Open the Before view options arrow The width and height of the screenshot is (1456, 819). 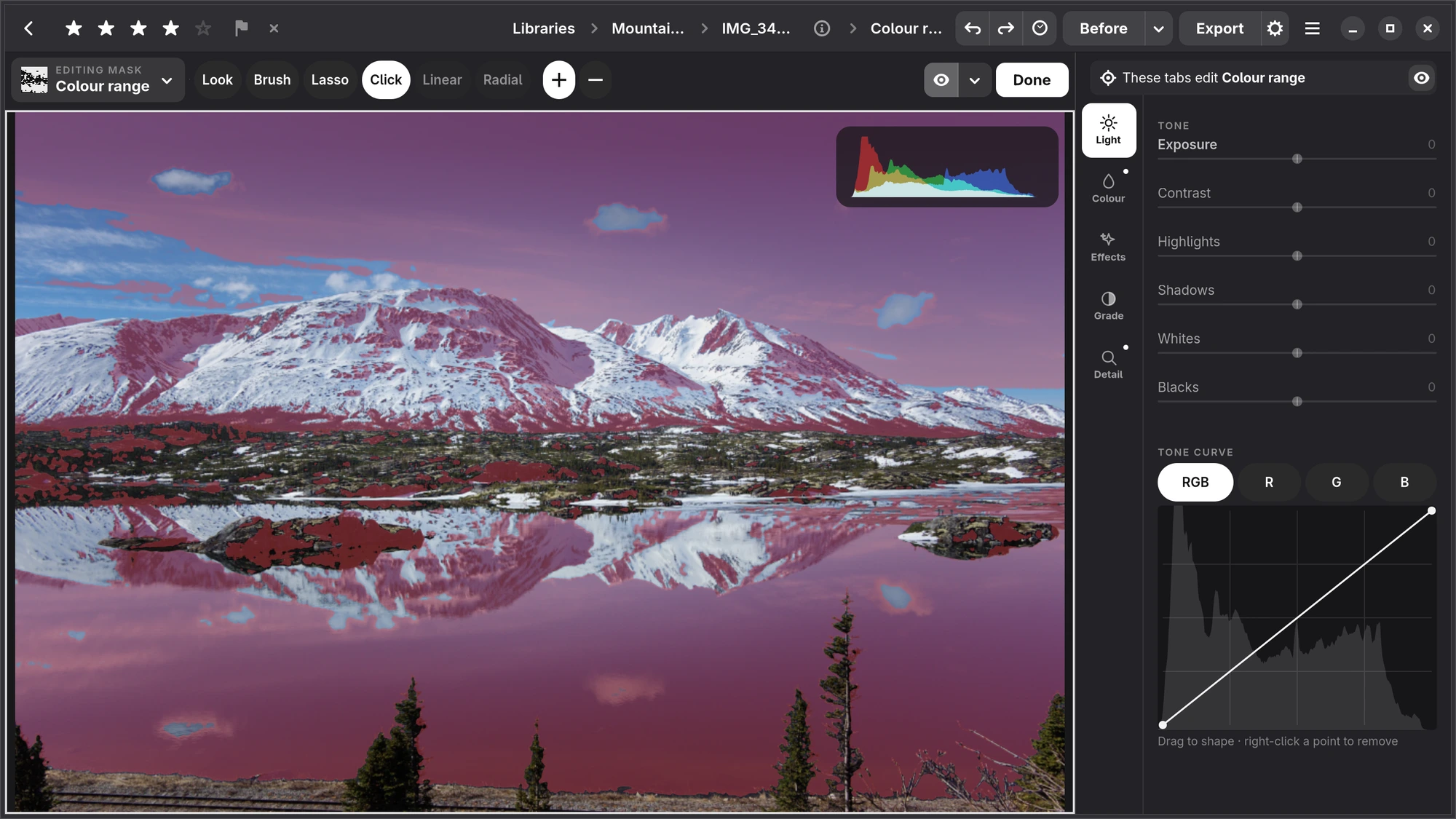click(x=1158, y=28)
